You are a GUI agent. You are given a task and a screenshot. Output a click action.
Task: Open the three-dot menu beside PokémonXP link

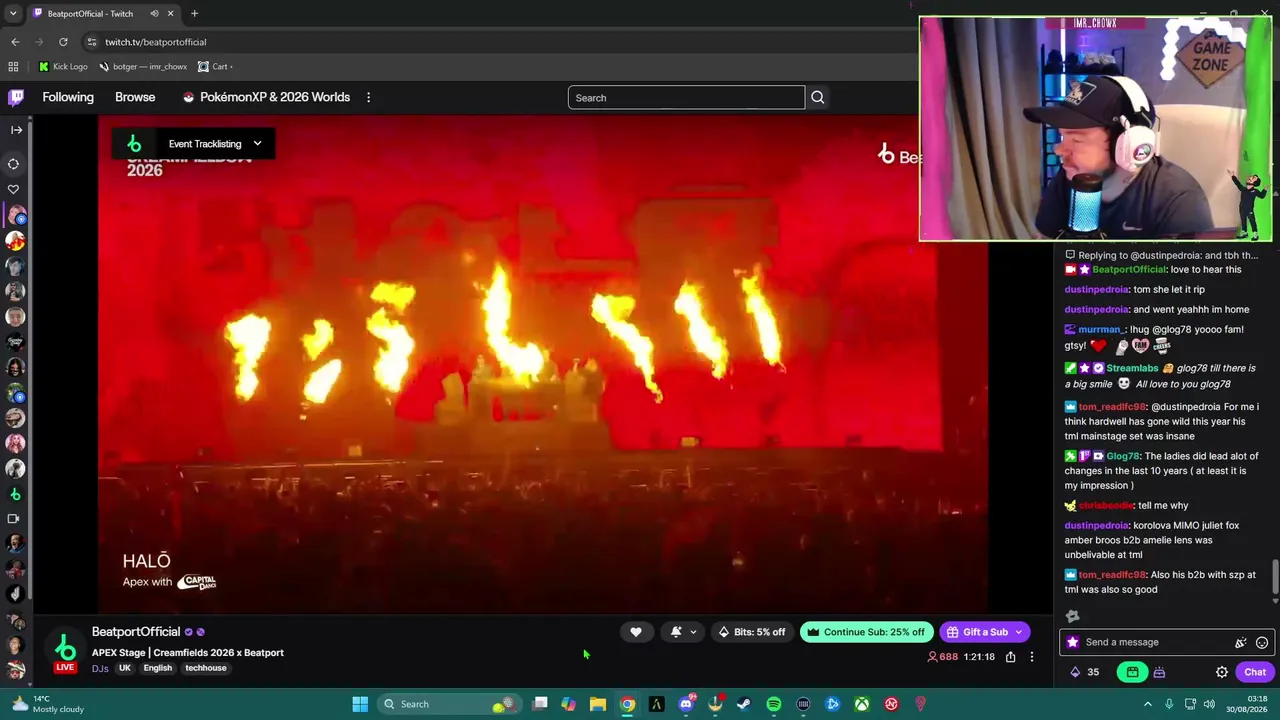point(368,98)
